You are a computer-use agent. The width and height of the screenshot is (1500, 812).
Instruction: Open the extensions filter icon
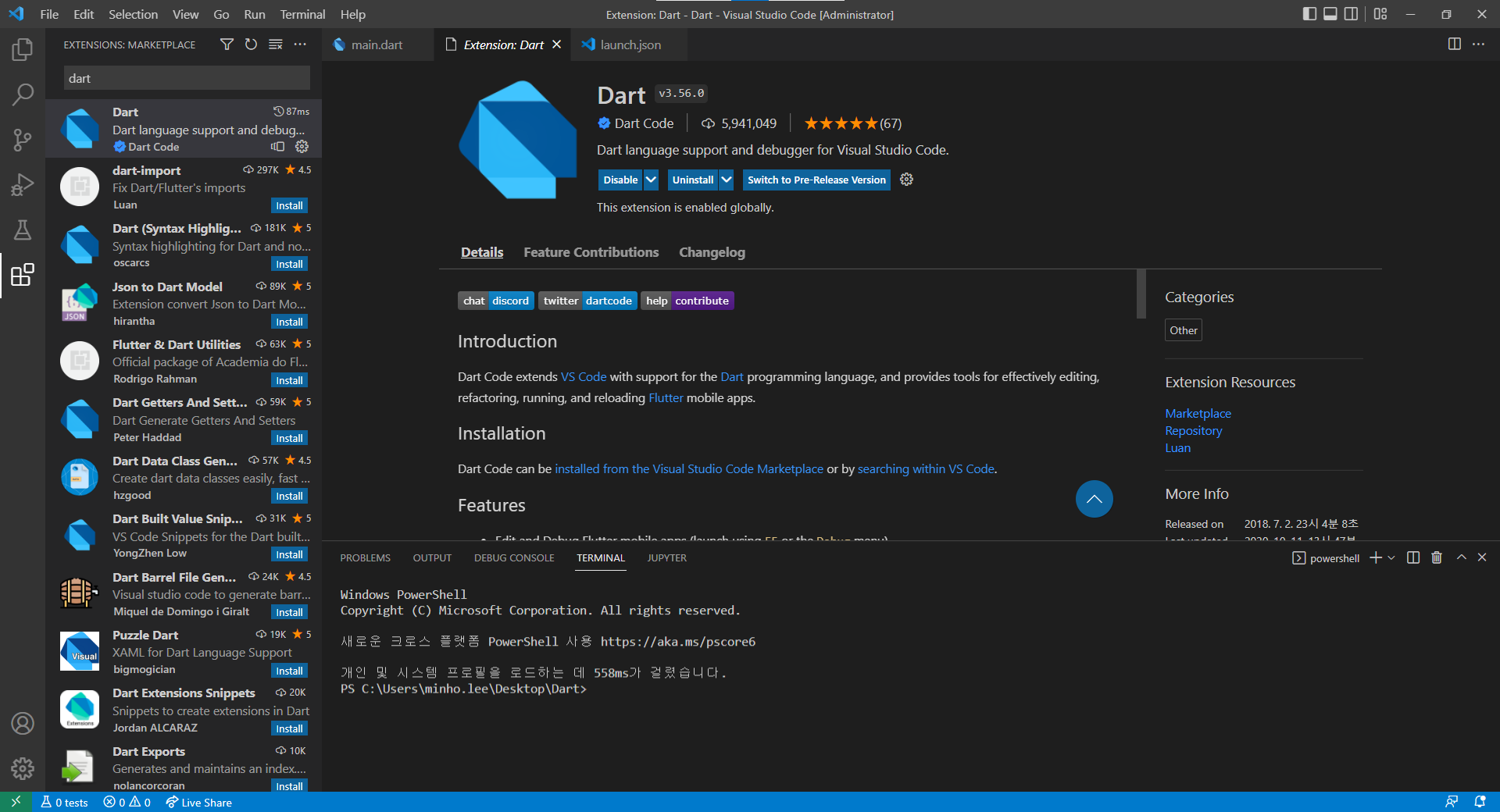point(227,45)
